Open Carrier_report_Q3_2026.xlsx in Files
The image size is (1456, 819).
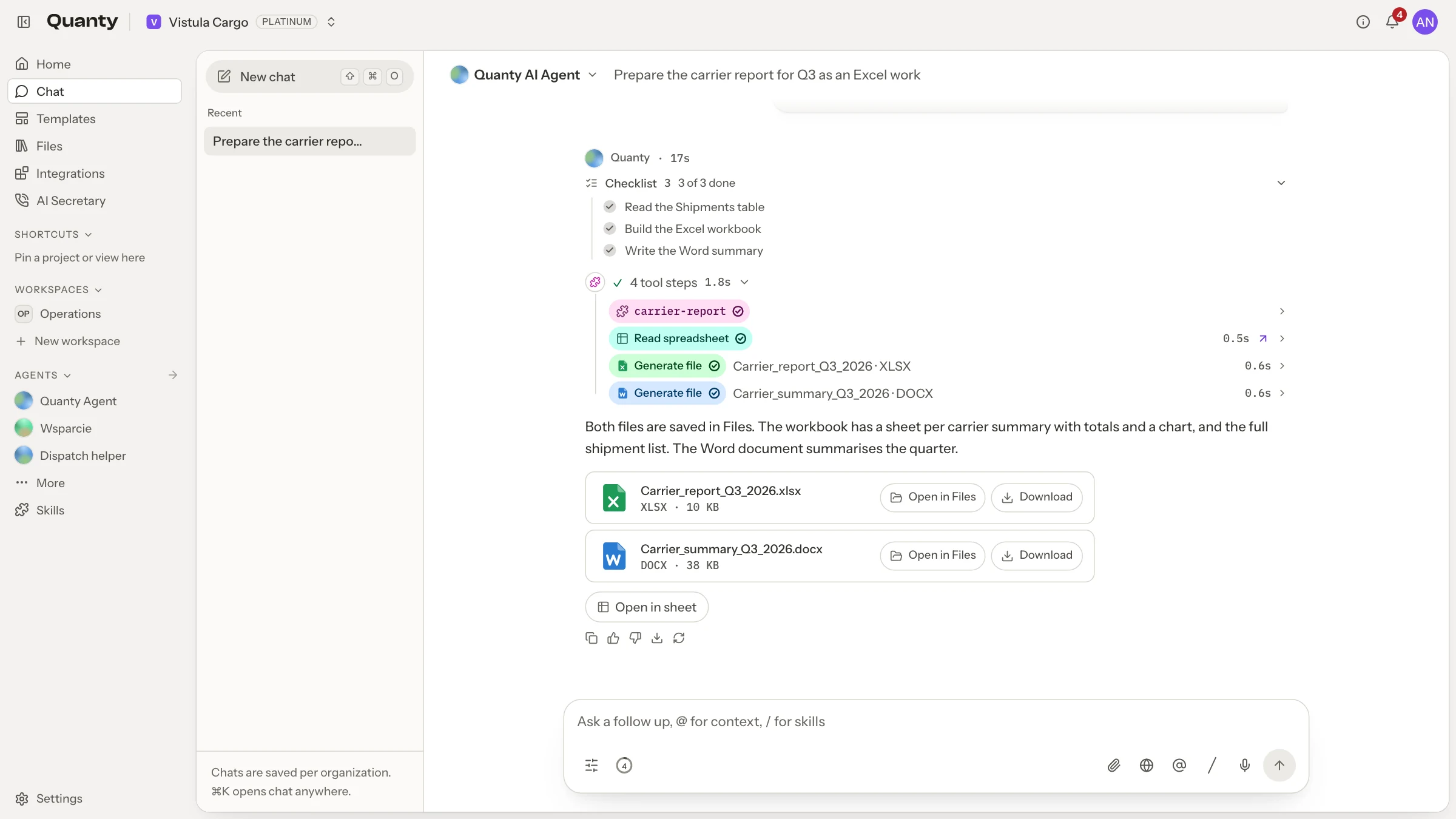click(x=932, y=497)
